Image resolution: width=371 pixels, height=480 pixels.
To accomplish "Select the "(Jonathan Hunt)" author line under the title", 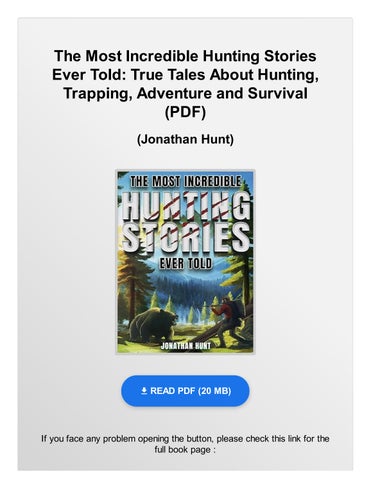I will tap(185, 139).
